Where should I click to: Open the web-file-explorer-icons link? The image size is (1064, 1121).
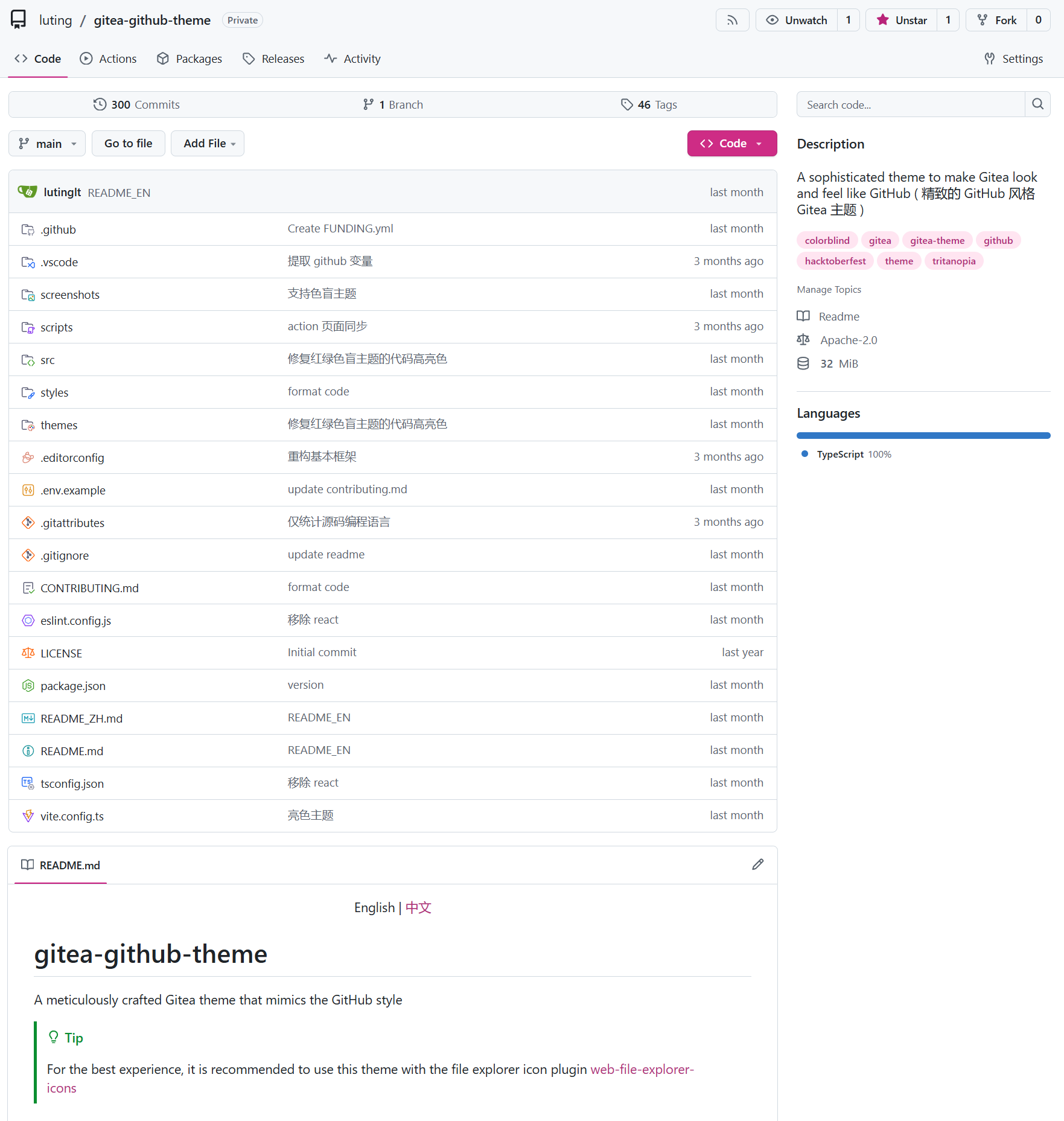642,1069
